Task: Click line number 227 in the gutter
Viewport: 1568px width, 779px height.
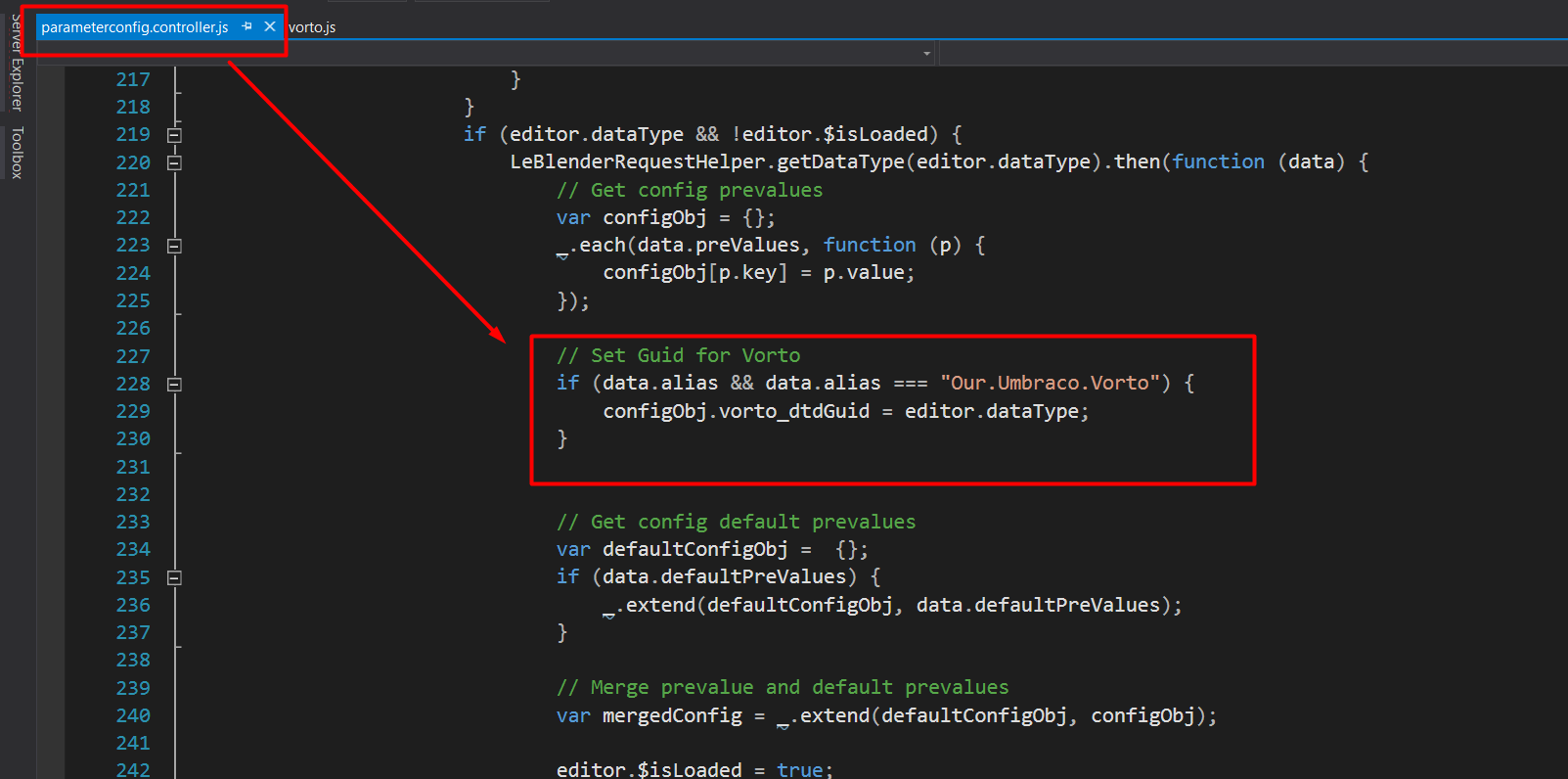Action: (x=133, y=356)
